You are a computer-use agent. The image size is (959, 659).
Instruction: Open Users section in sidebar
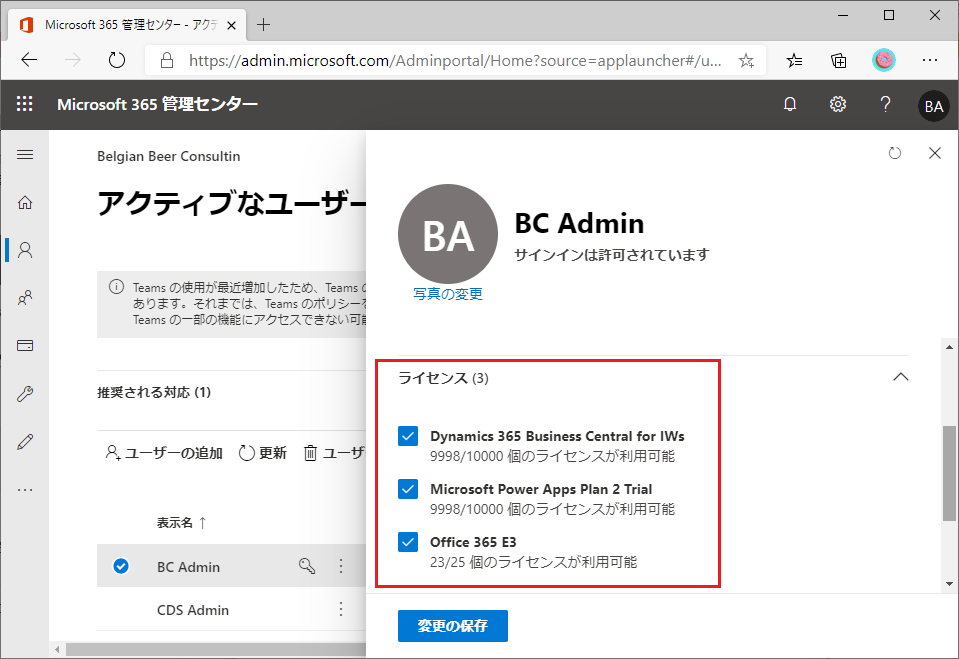25,250
